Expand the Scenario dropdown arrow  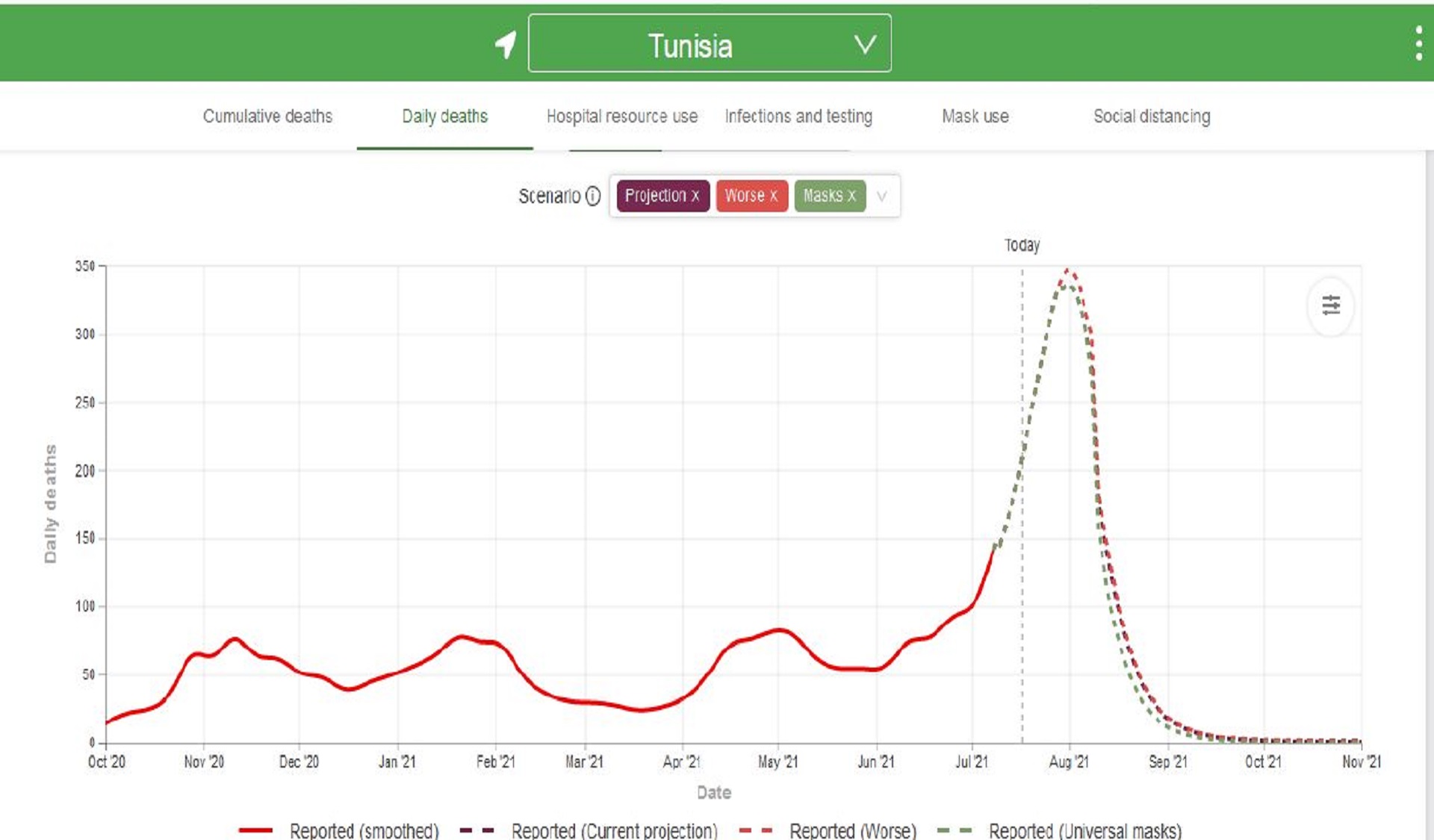882,196
